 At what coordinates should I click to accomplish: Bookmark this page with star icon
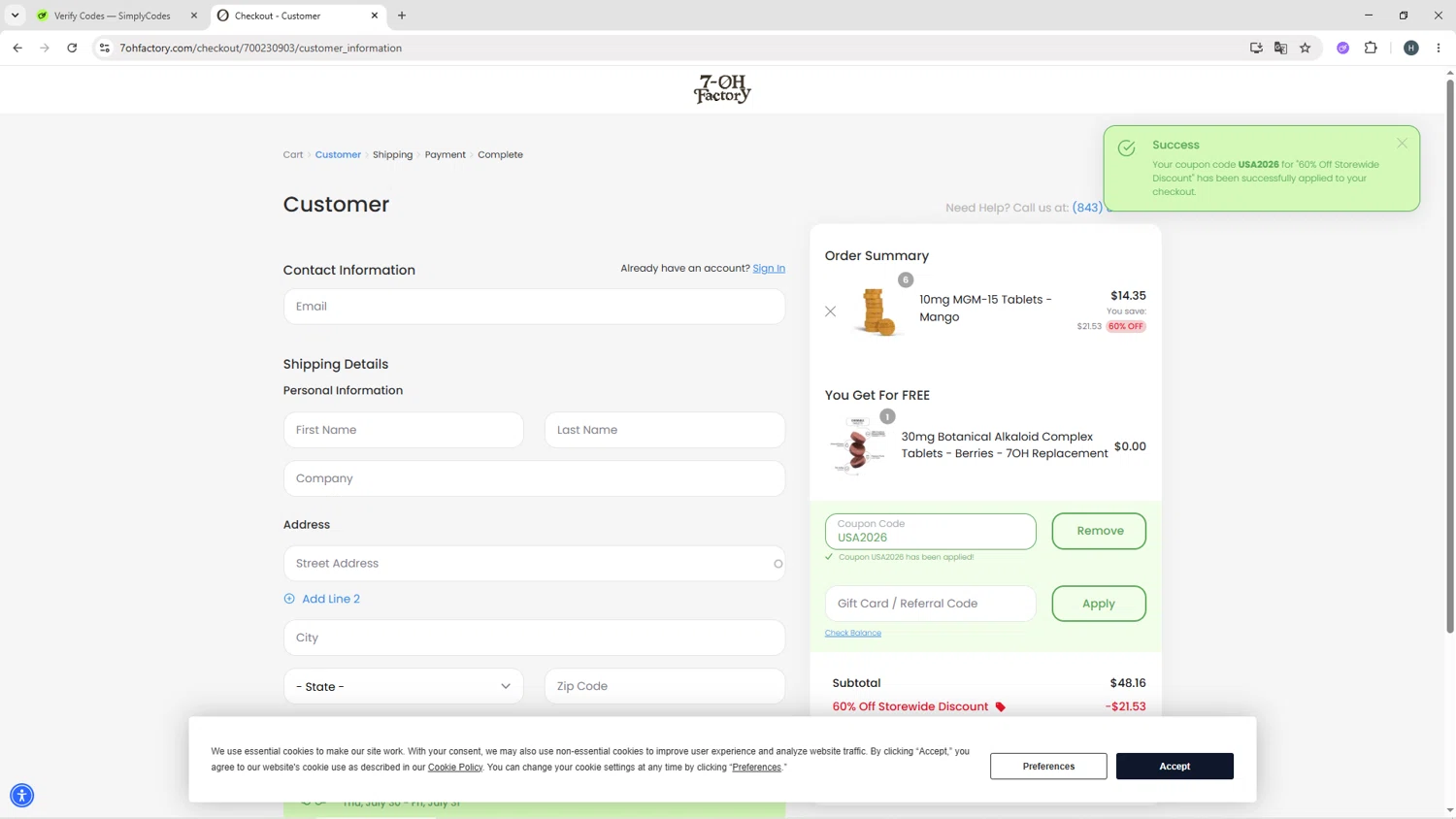coord(1306,48)
